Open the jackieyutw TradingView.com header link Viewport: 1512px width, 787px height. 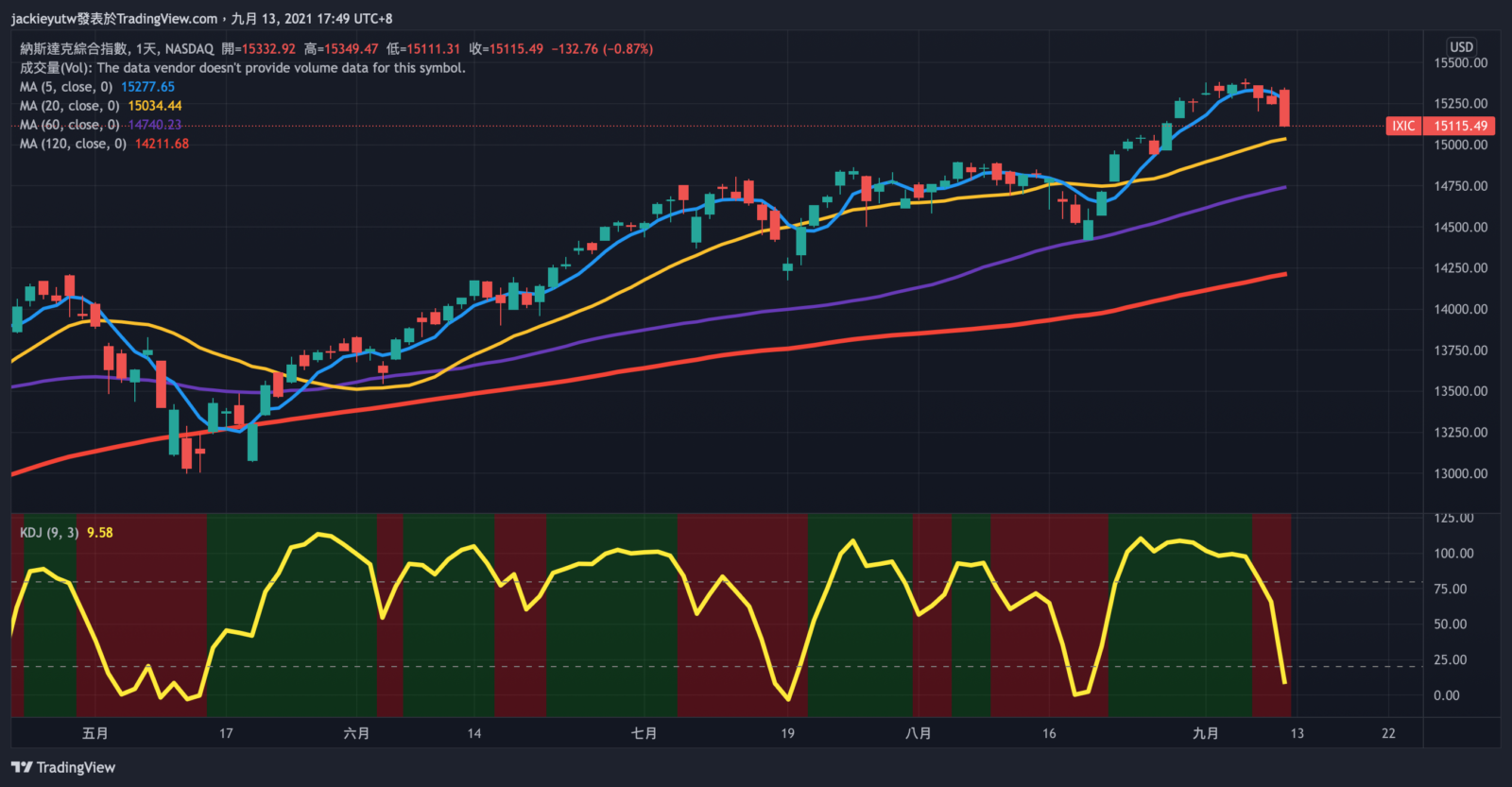pos(113,18)
